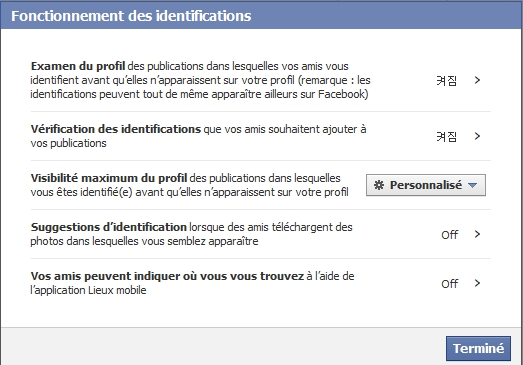Toggle Off status for location check-ins

[450, 284]
